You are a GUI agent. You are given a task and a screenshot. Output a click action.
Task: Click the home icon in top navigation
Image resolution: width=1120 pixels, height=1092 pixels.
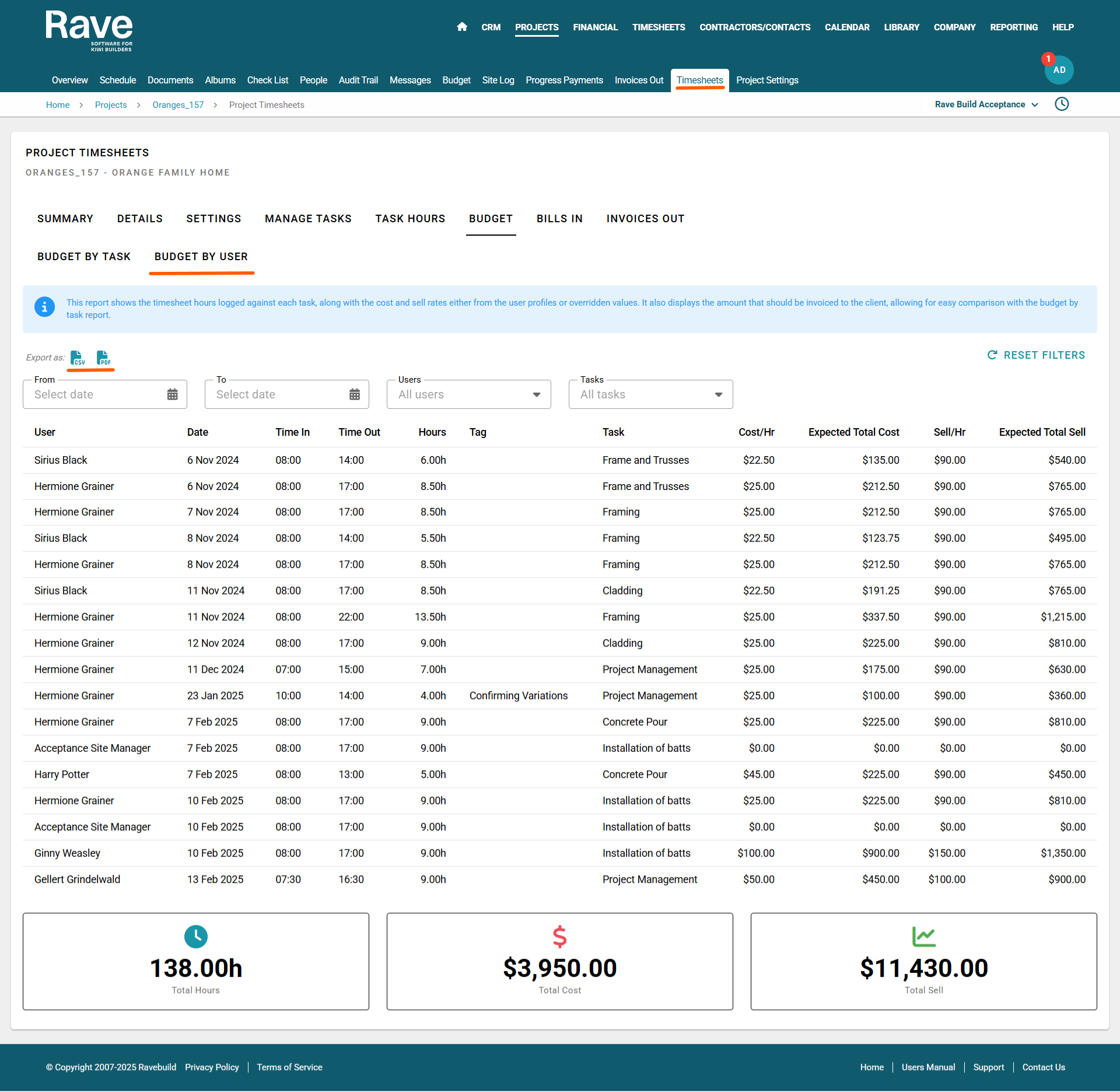tap(462, 27)
